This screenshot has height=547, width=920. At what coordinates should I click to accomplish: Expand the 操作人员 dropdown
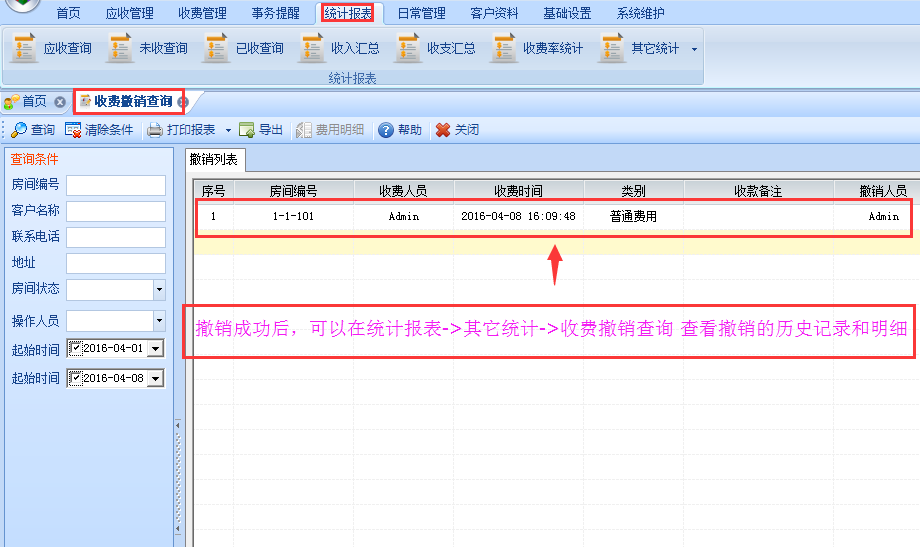(x=160, y=320)
